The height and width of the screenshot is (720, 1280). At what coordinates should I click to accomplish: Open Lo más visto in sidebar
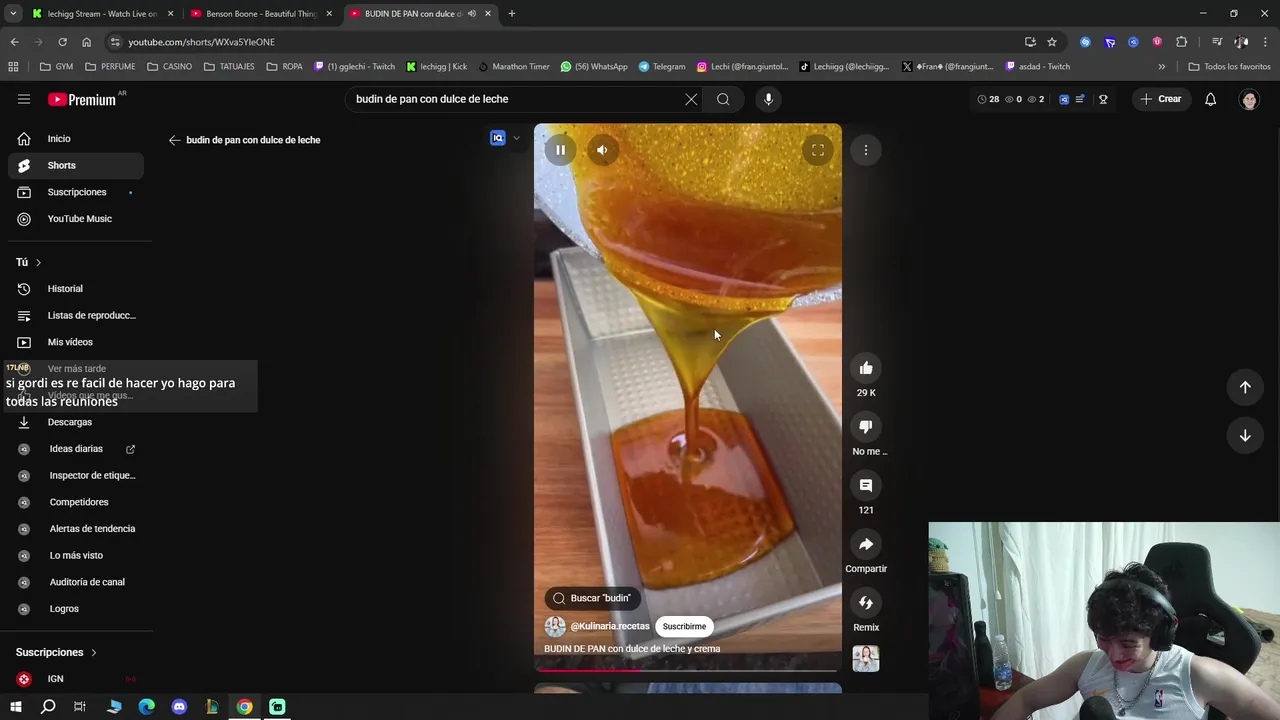coord(76,555)
